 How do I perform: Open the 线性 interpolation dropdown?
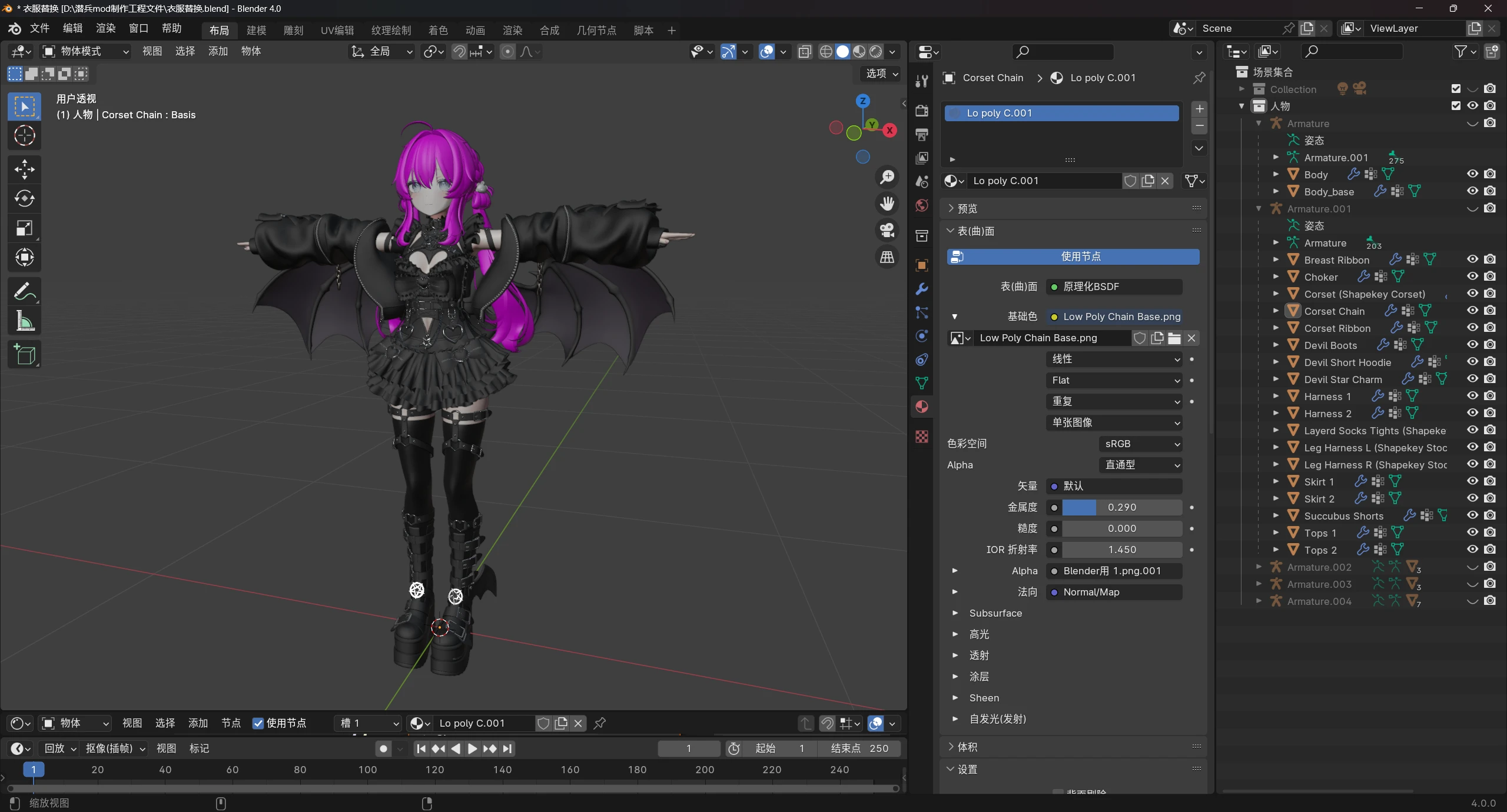click(1114, 359)
